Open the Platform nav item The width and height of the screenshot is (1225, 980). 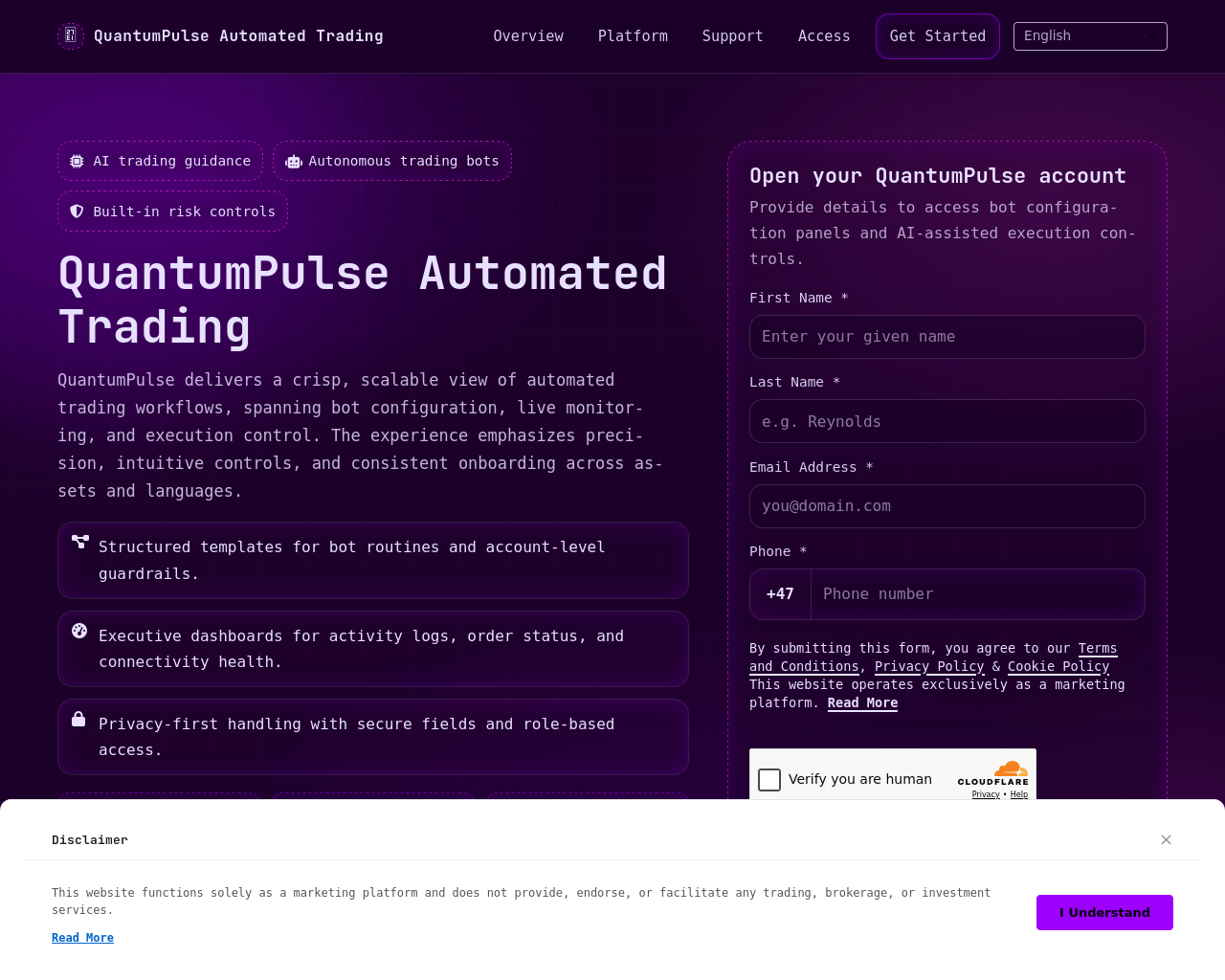633,36
